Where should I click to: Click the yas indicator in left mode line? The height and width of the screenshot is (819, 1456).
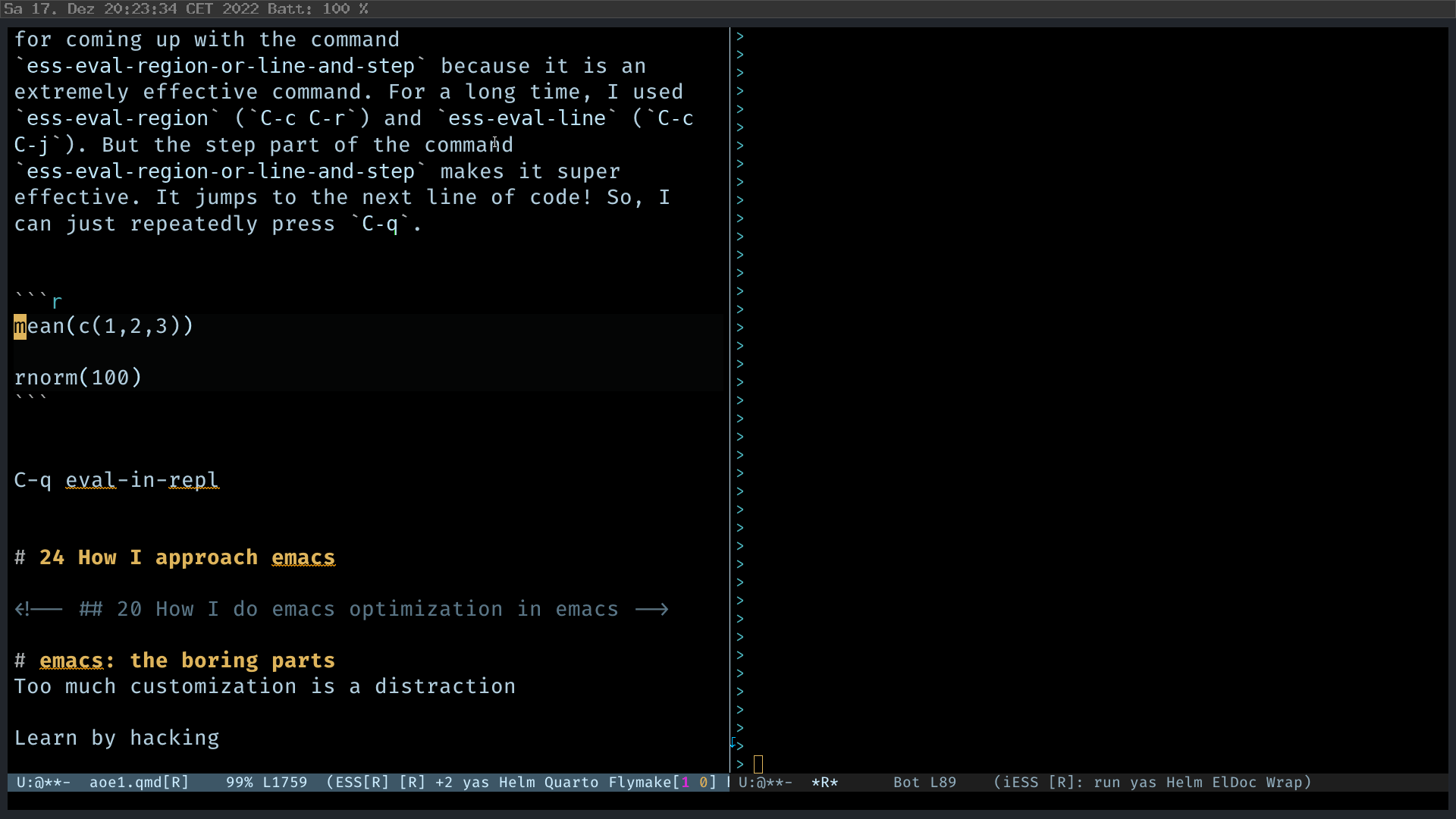(475, 782)
